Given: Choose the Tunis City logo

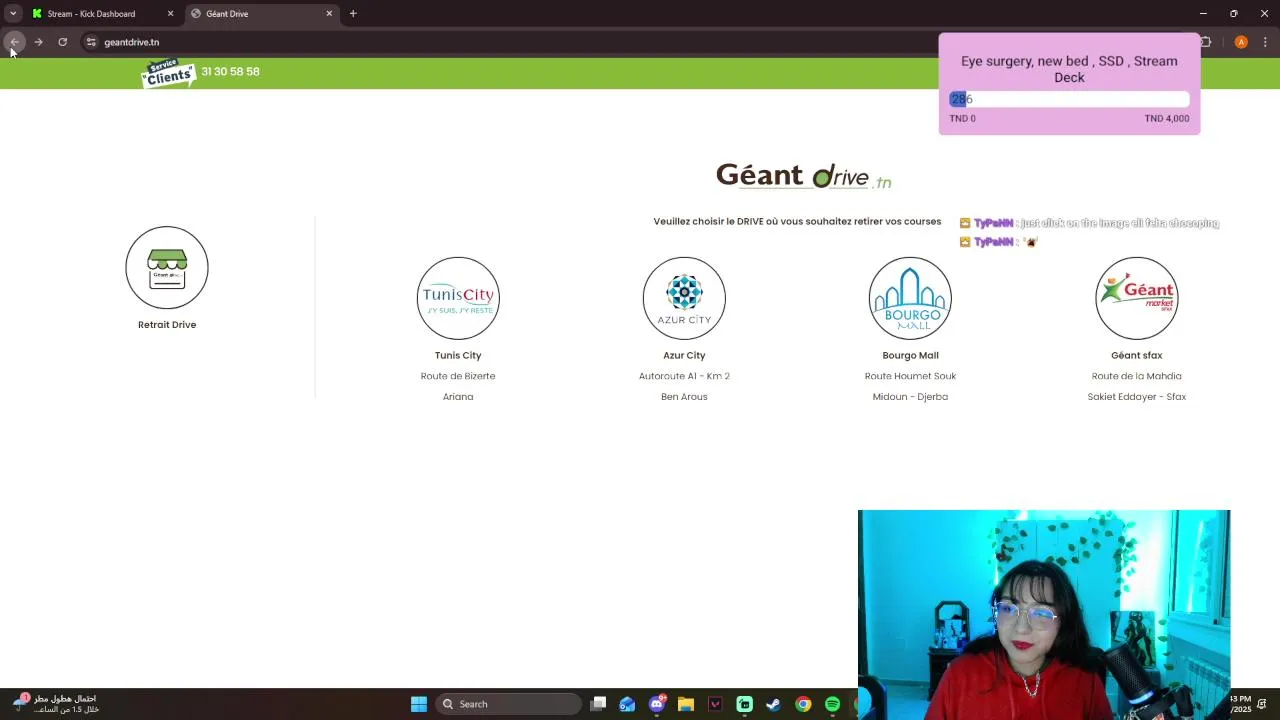Looking at the screenshot, I should (x=458, y=298).
